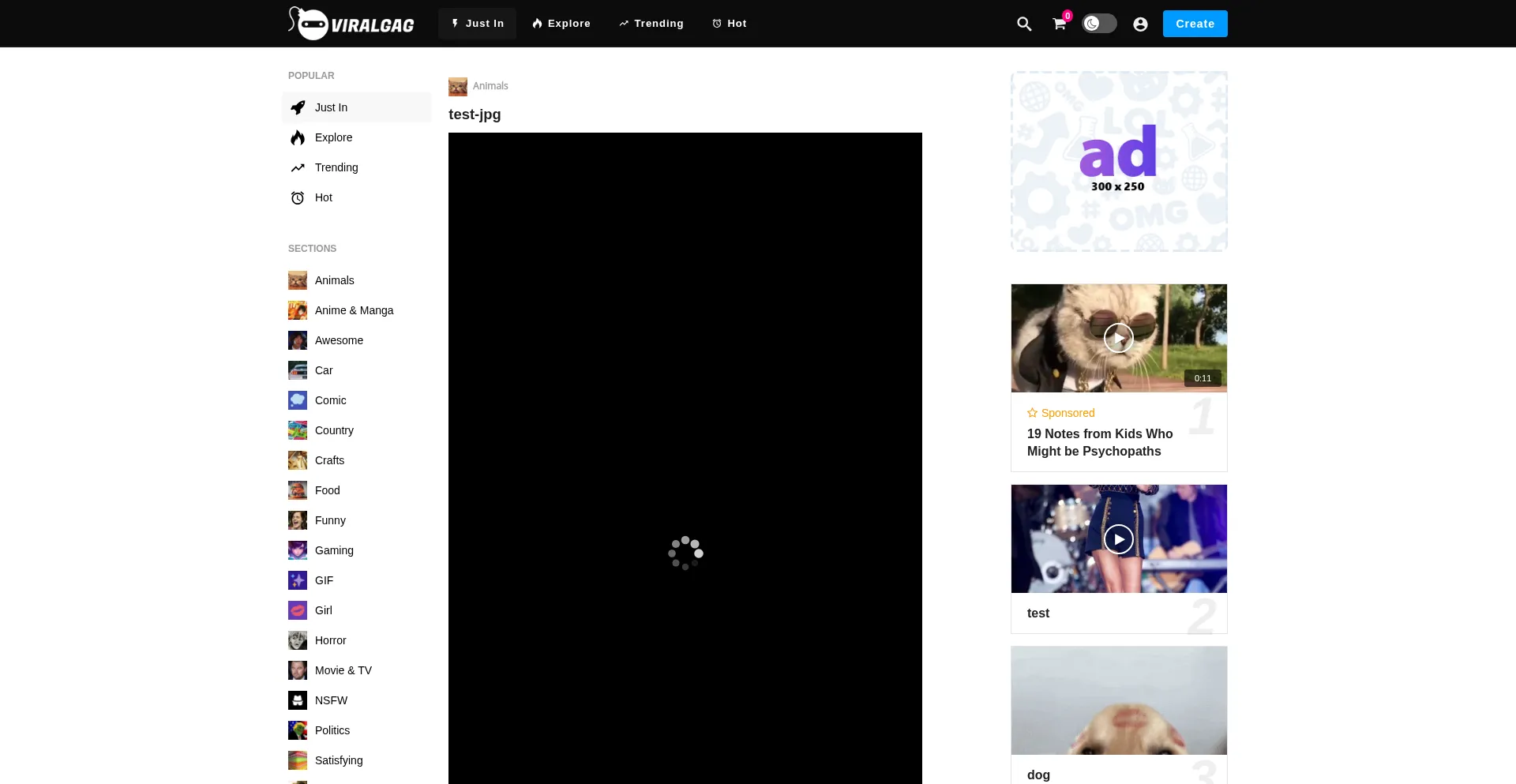Open the Horror section icon
This screenshot has height=784, width=1516.
[x=297, y=640]
